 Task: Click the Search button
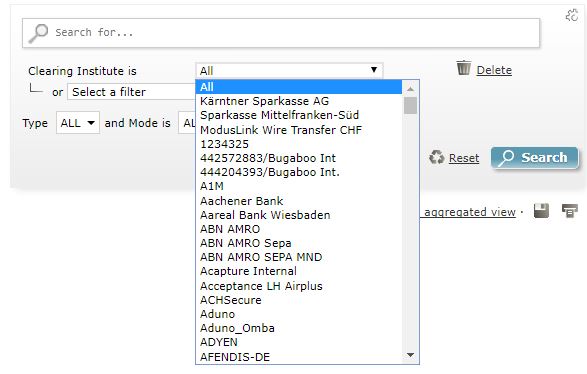[535, 158]
